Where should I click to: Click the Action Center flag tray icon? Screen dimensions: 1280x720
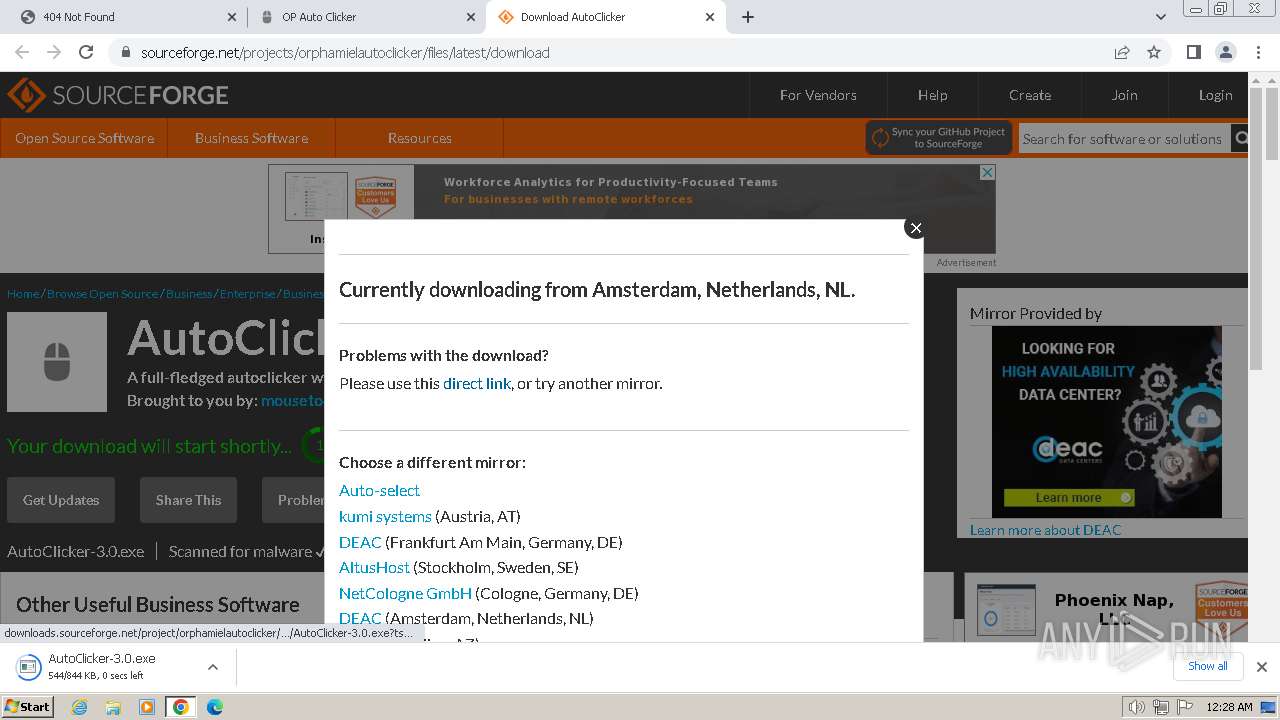[x=1183, y=707]
